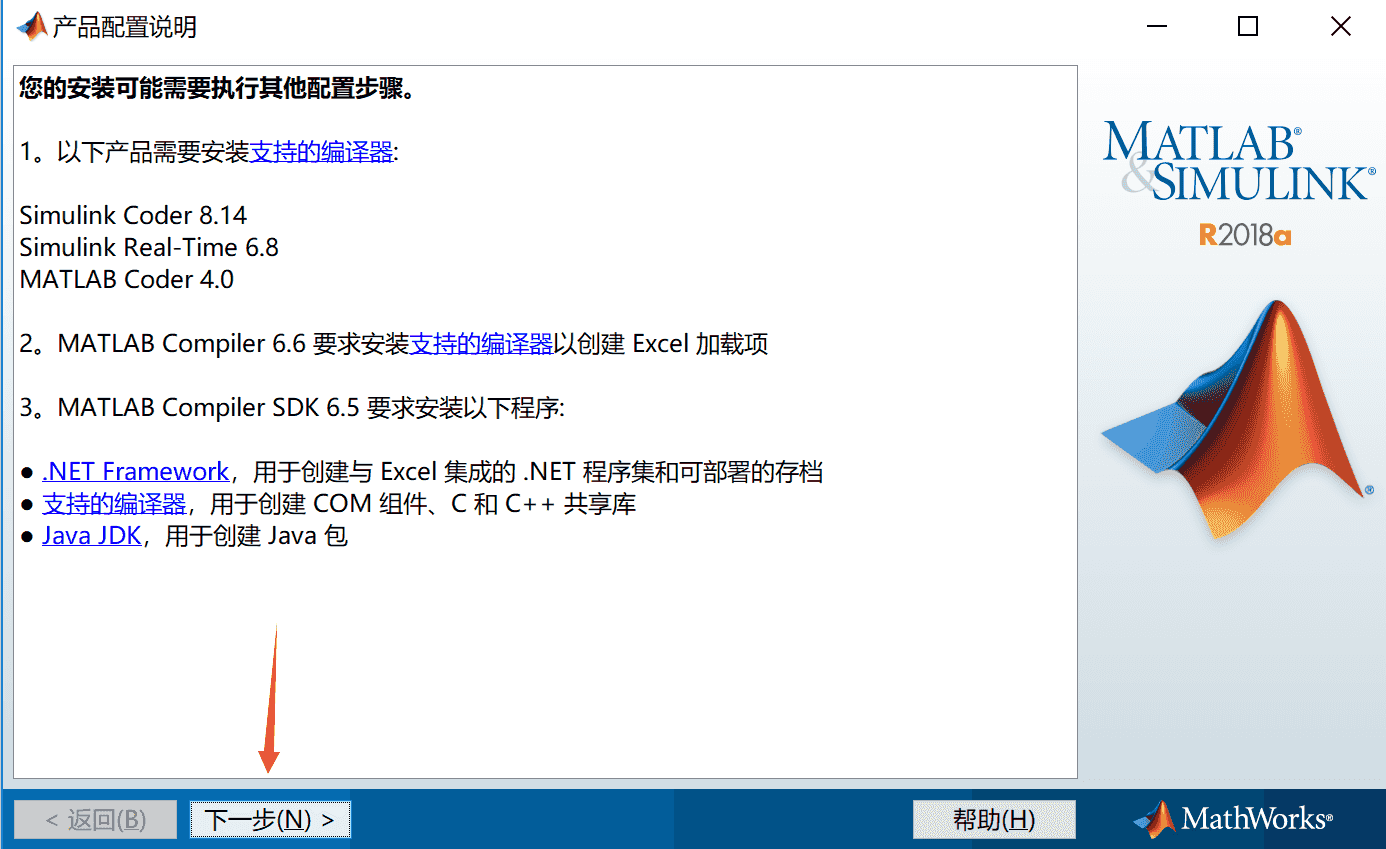Screen dimensions: 1386x849
Task: Click the disabled Back (返回) button
Action: click(96, 820)
